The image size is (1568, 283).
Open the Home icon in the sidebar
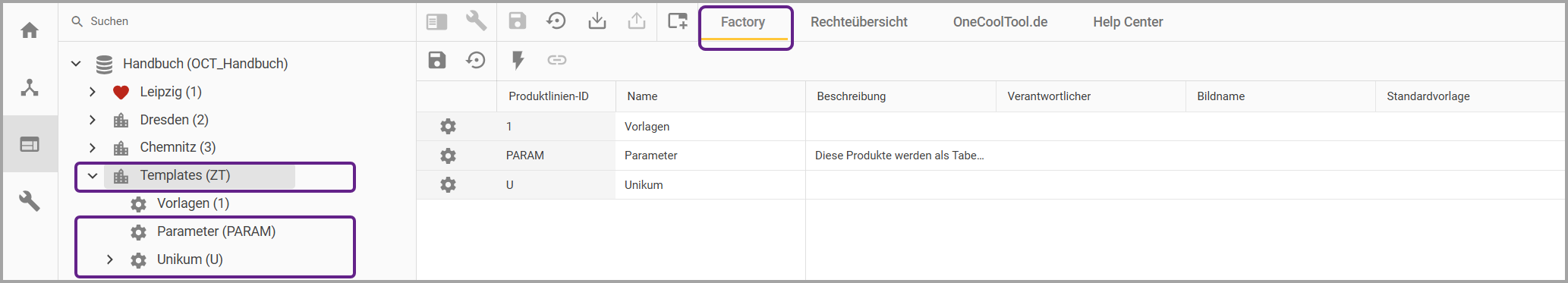point(30,30)
